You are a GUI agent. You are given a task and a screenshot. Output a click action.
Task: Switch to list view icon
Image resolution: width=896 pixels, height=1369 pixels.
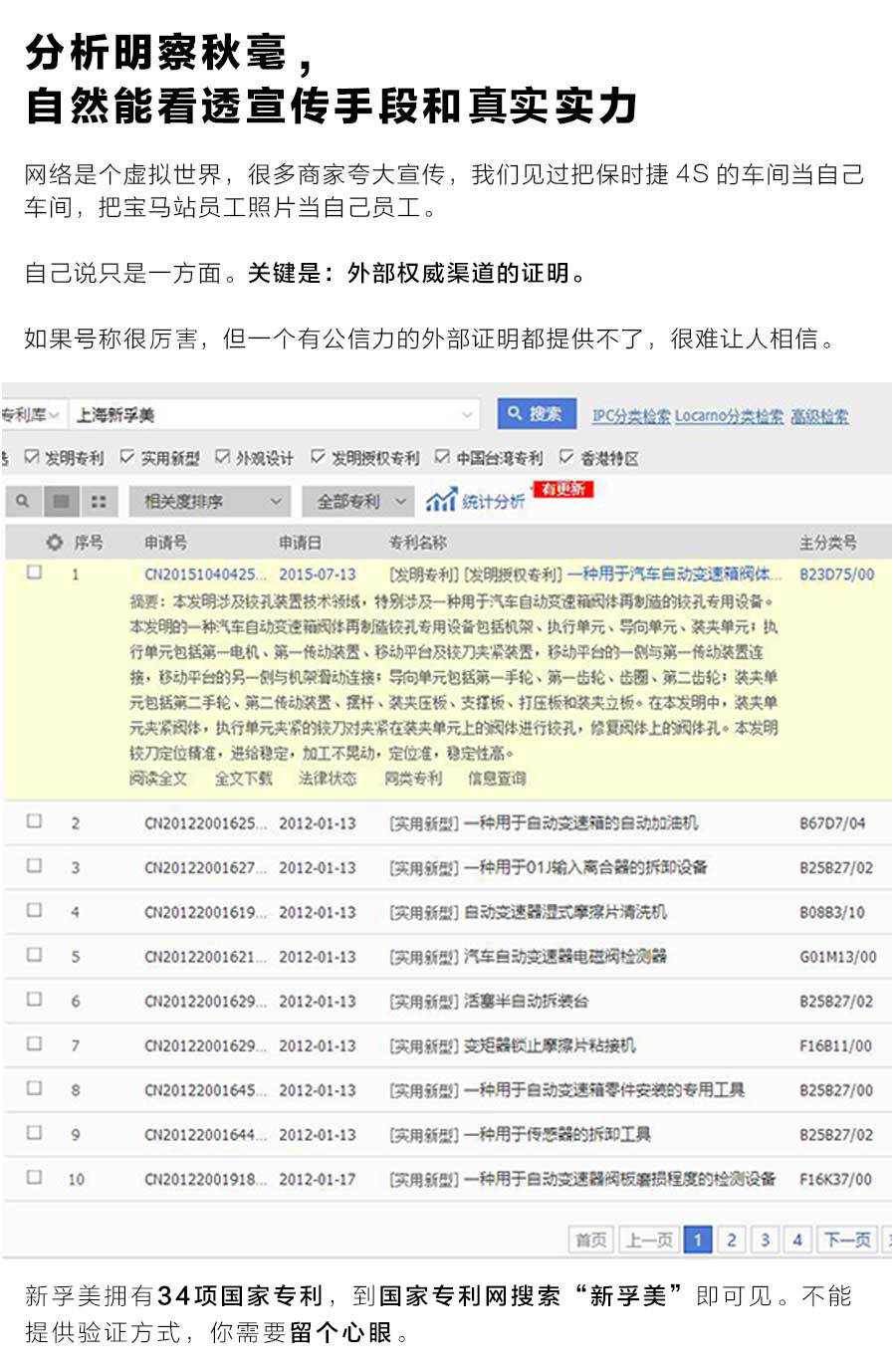pos(61,501)
